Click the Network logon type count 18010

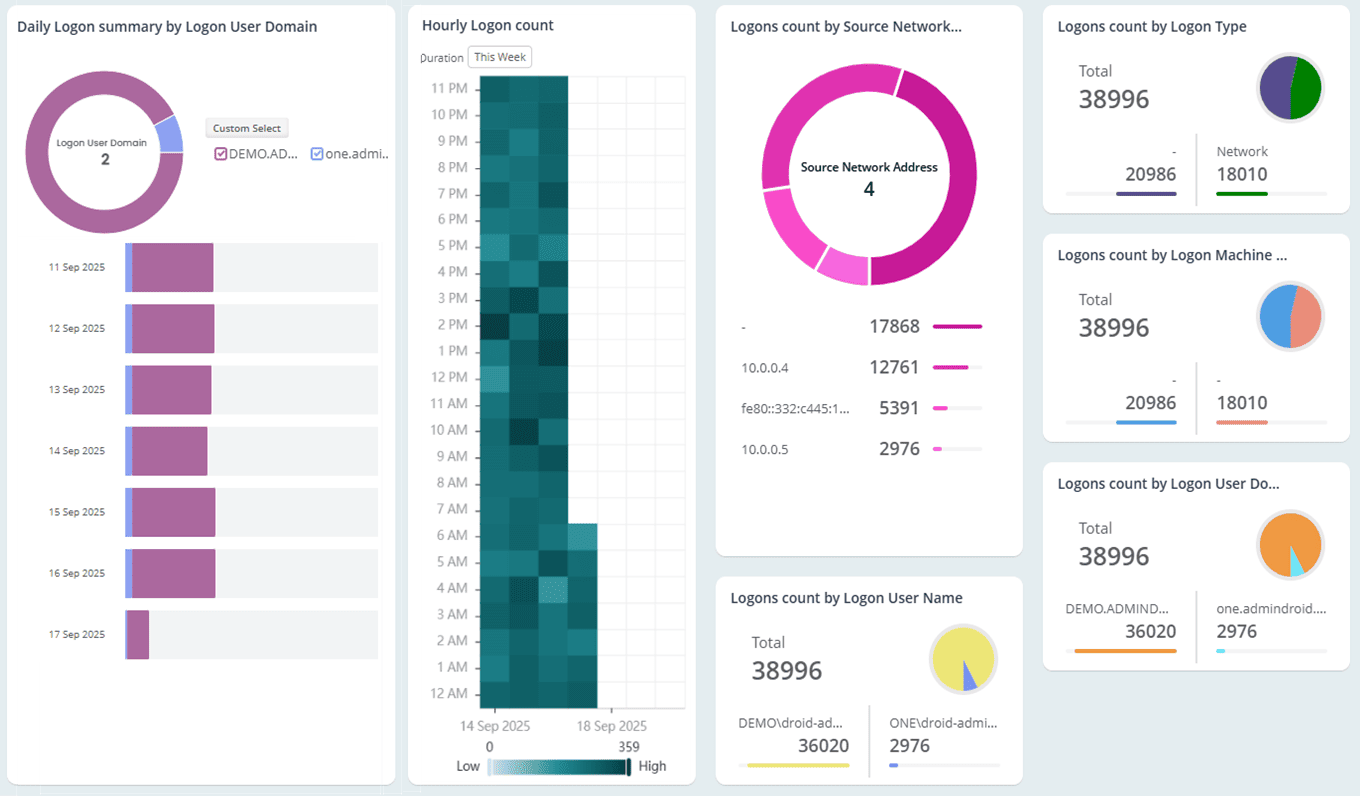1242,175
